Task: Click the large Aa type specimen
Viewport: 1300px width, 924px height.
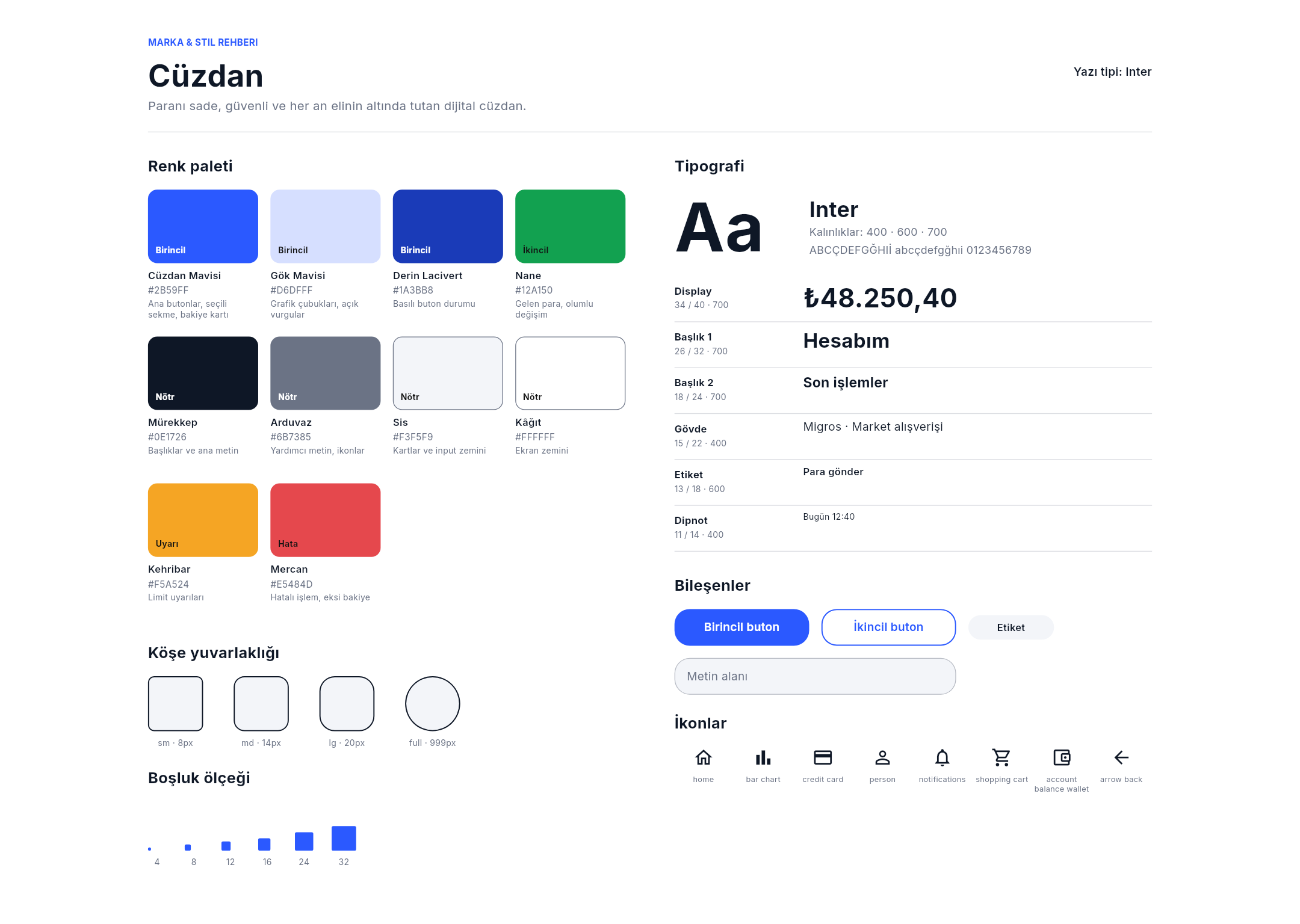Action: pos(719,229)
